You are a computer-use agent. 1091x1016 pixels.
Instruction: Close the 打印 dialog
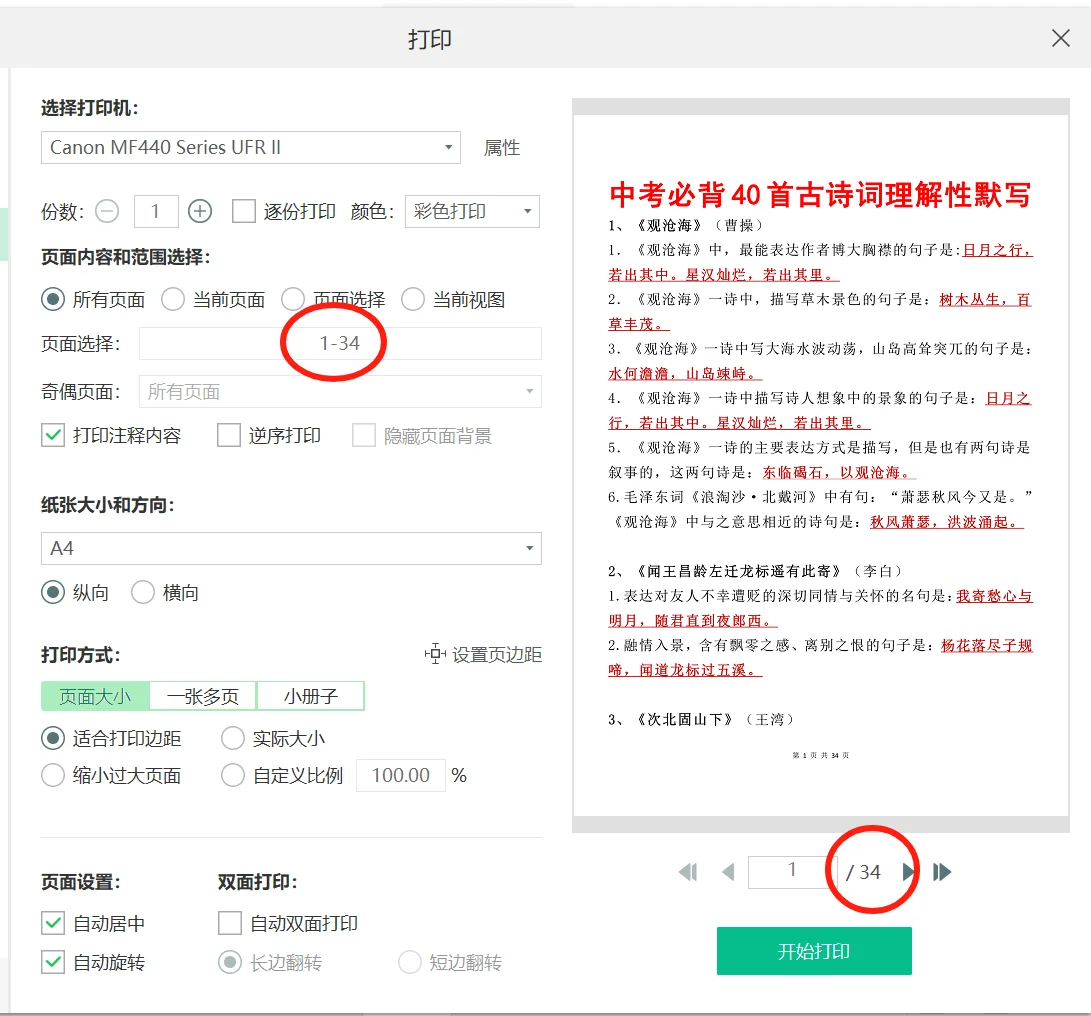coord(1060,38)
